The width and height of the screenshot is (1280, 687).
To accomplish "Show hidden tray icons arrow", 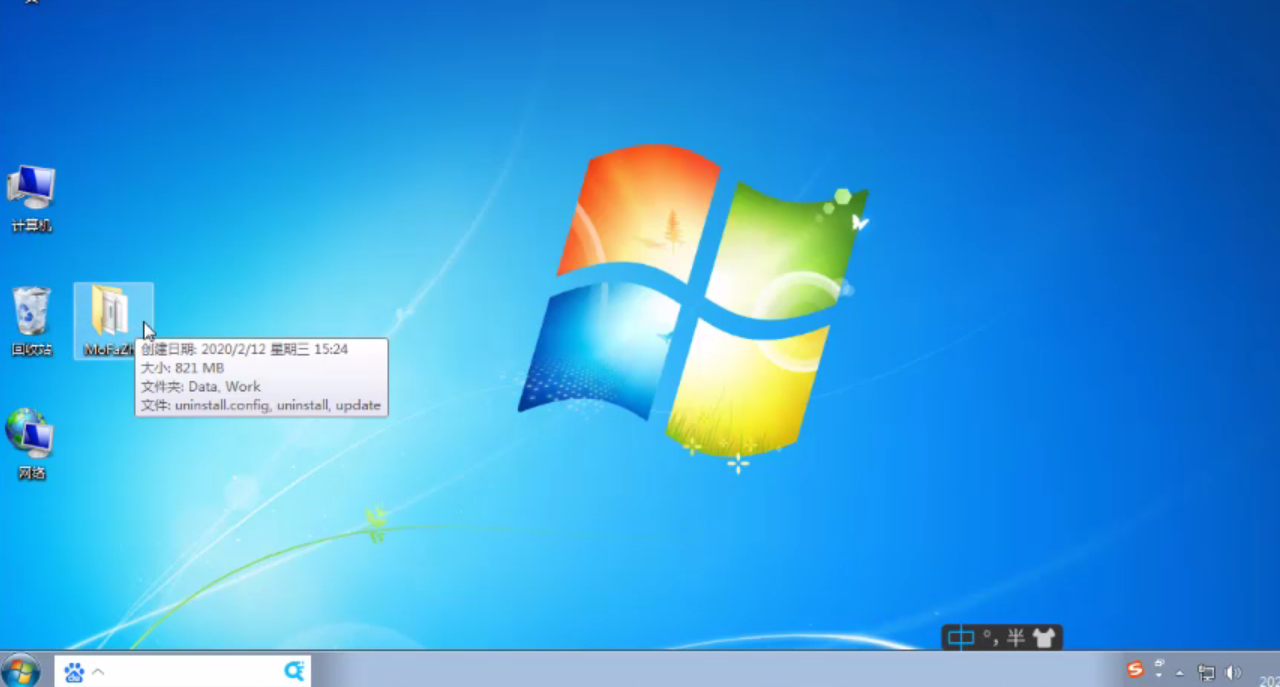I will [x=1180, y=673].
